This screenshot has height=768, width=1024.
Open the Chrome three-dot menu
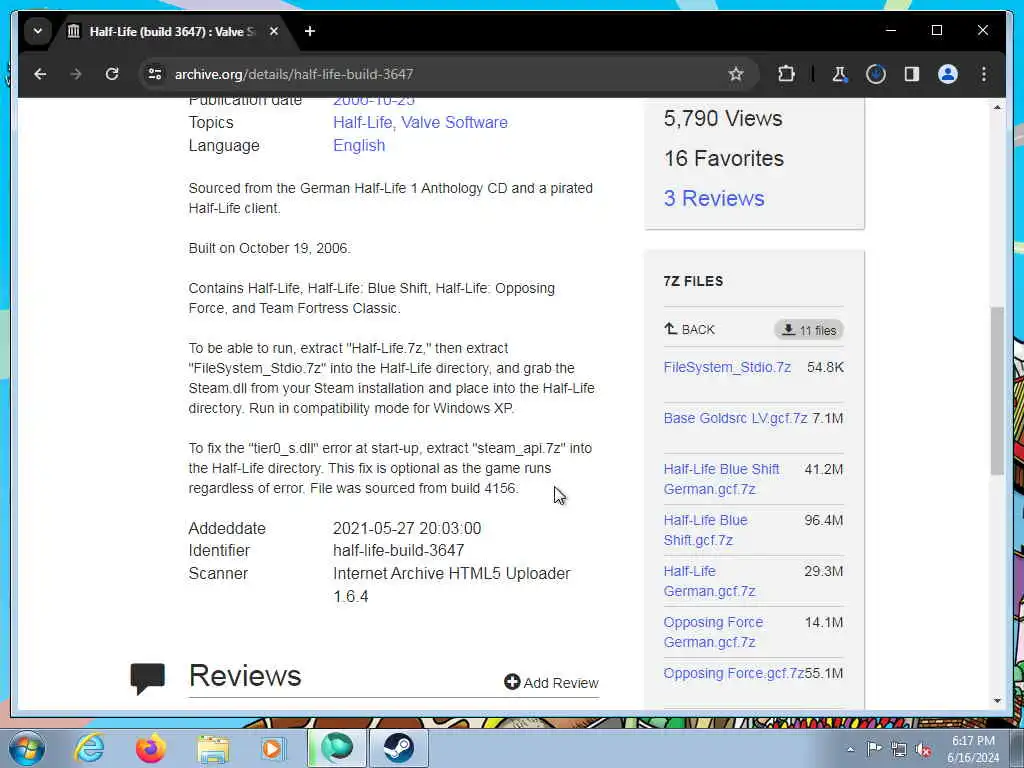pyautogui.click(x=984, y=74)
